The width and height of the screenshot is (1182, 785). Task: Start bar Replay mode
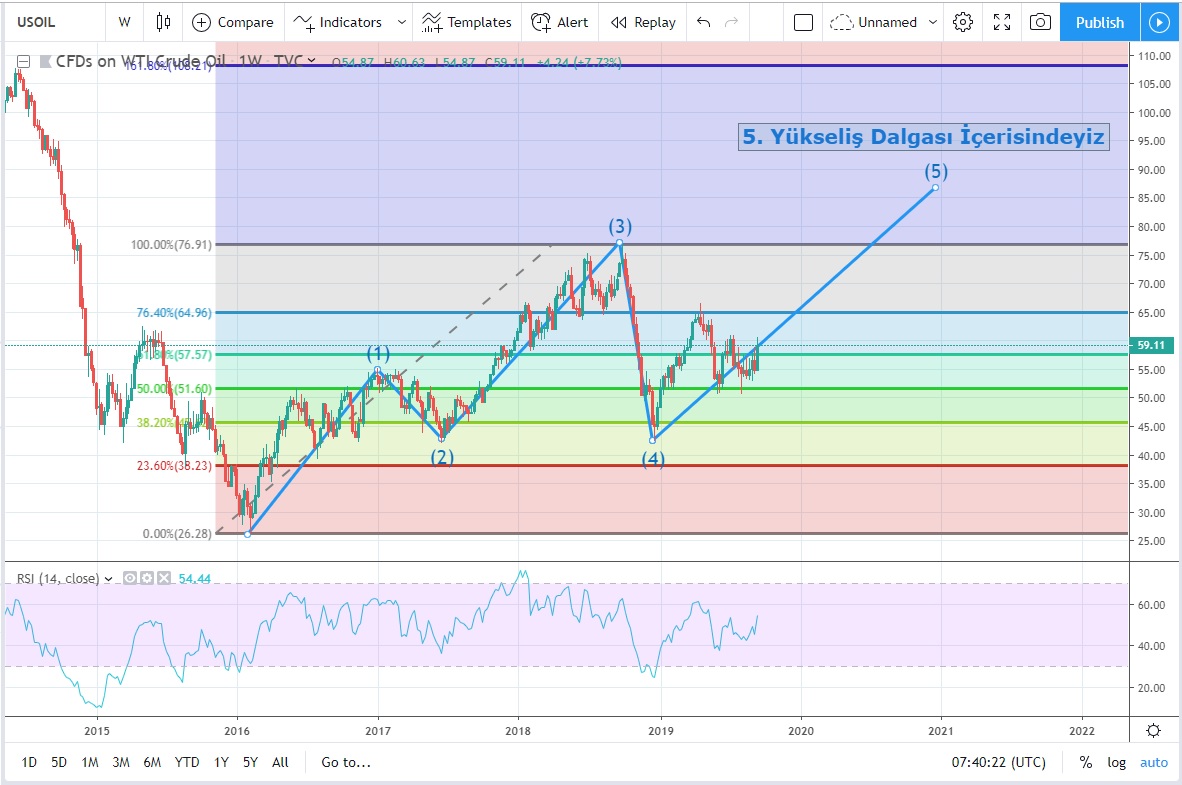(643, 22)
